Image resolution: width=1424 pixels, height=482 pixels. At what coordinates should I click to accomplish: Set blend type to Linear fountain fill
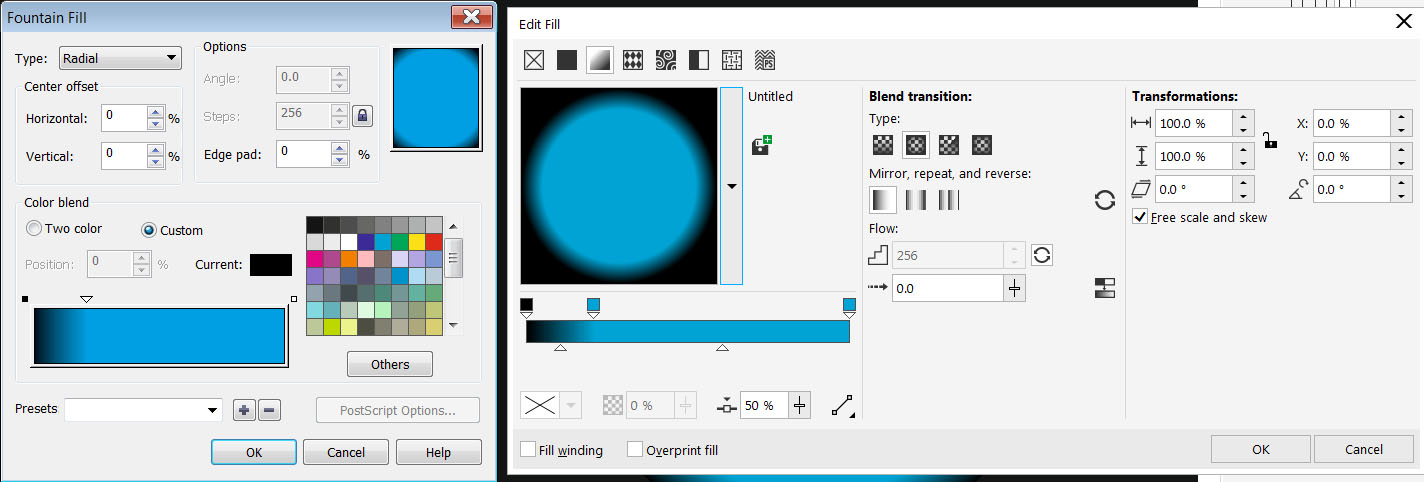[x=883, y=145]
